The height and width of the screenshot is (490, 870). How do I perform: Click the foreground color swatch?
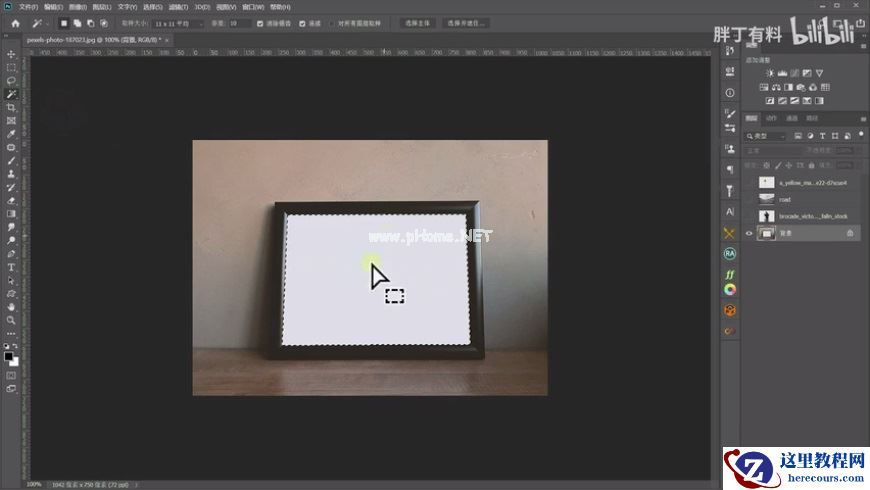pos(8,357)
